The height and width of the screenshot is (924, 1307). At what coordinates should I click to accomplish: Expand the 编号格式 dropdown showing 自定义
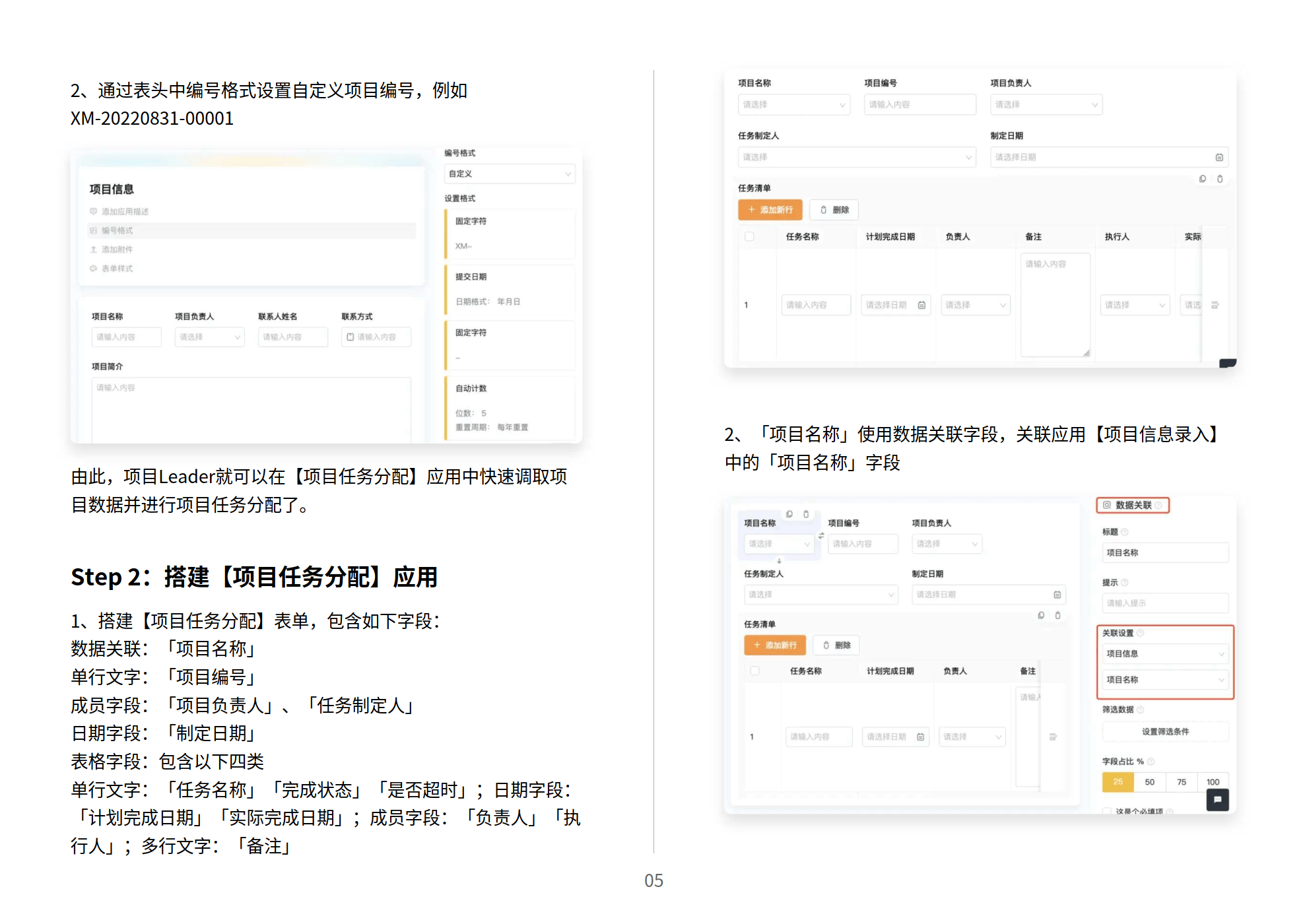[x=510, y=174]
